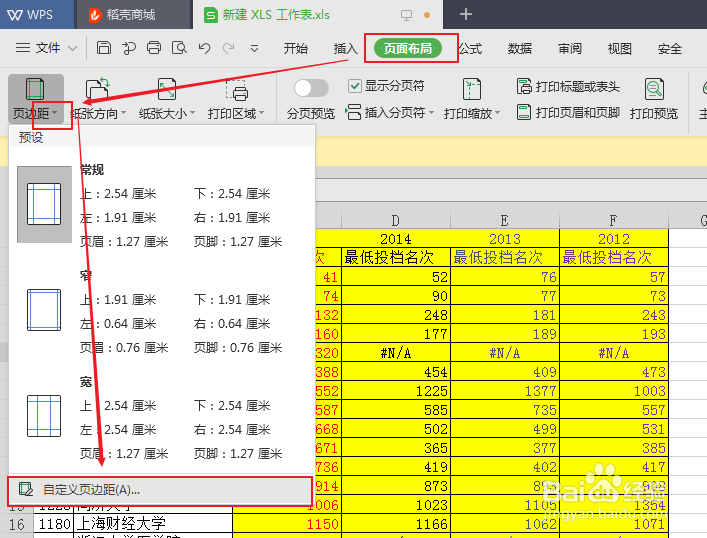Click the 纸张大小 paper size icon
The image size is (707, 538).
point(167,88)
